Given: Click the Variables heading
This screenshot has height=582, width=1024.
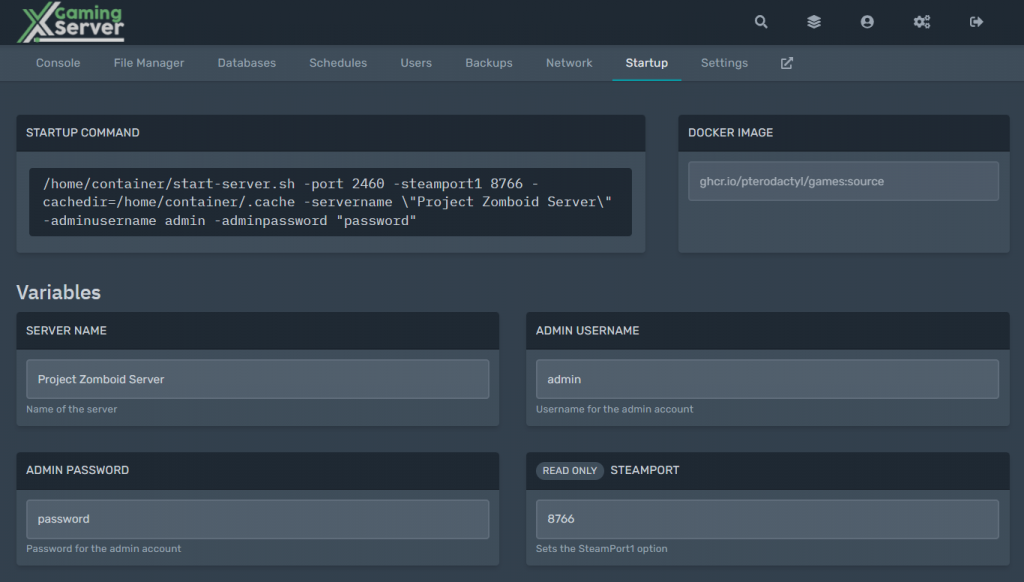Looking at the screenshot, I should coord(59,292).
